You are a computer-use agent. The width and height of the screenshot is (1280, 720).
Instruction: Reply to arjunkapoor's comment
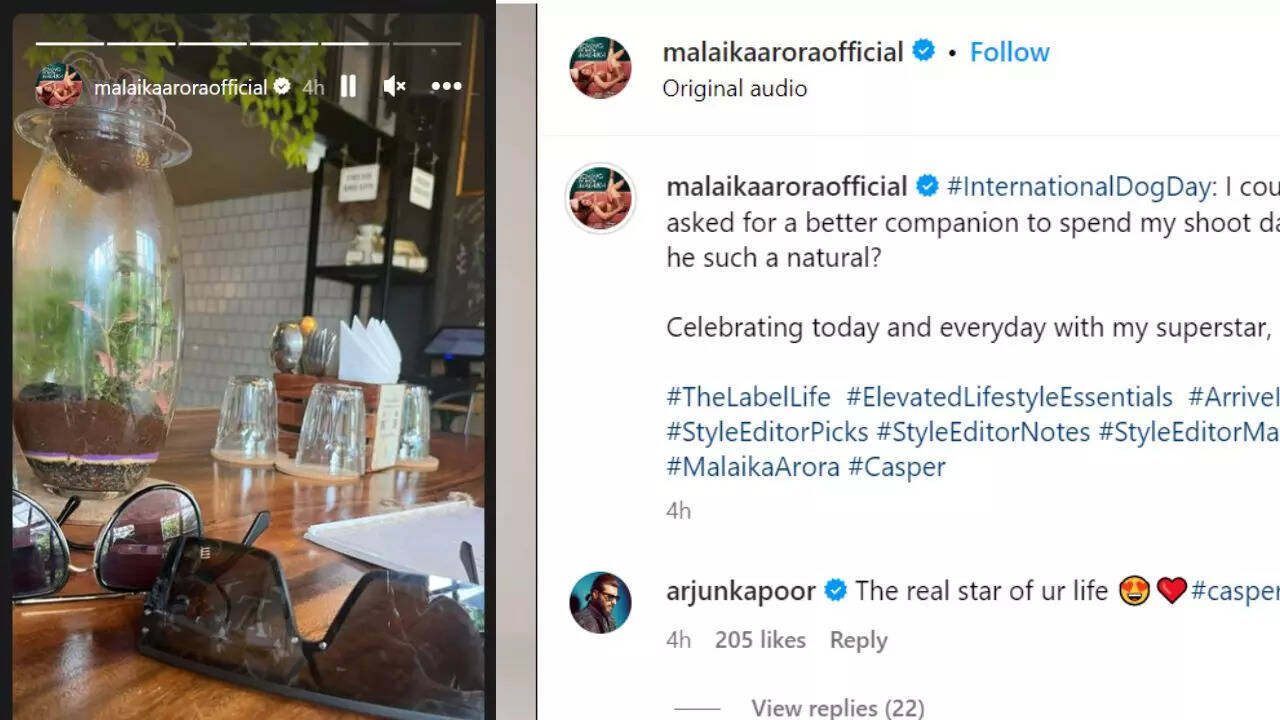(x=858, y=640)
